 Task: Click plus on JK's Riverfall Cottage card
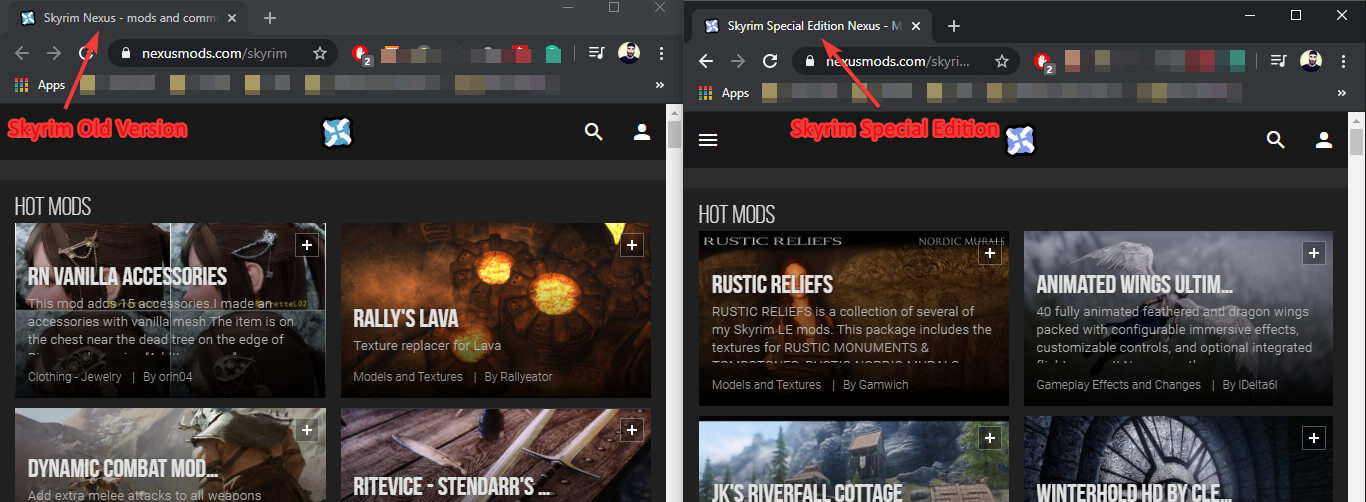(x=990, y=438)
